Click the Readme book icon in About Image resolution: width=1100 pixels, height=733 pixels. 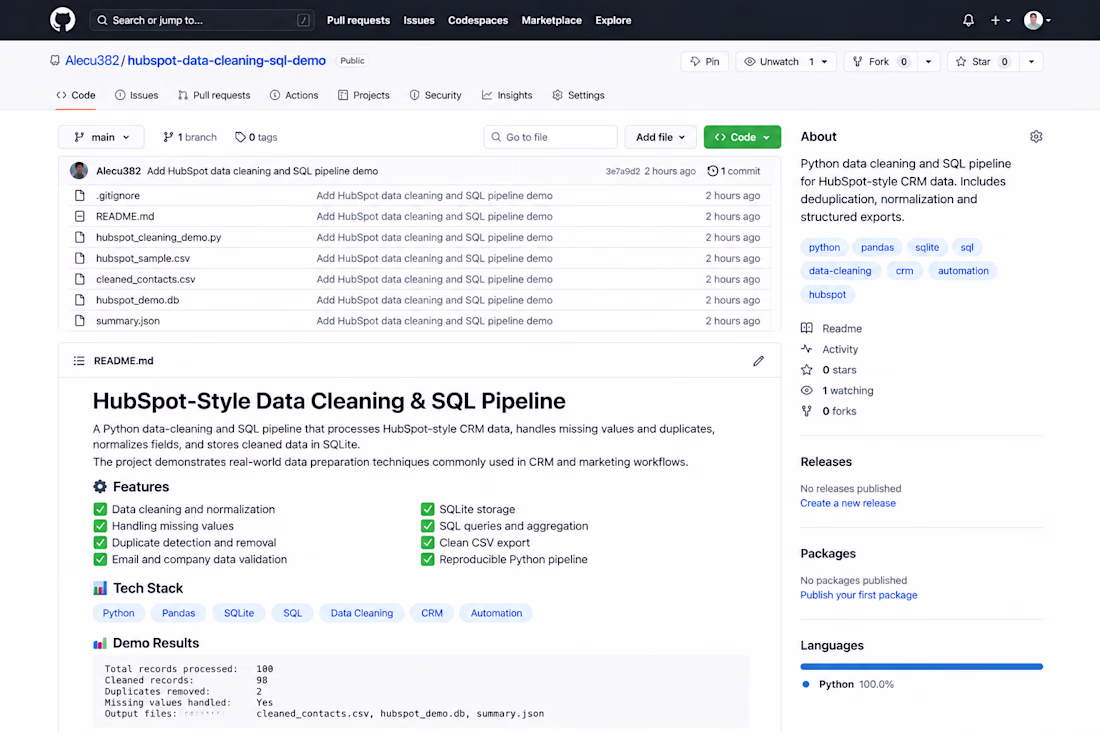coord(807,328)
